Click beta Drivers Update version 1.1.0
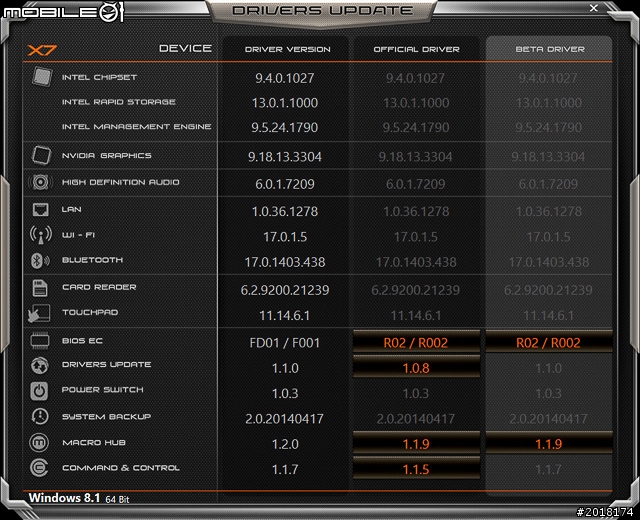The image size is (640, 520). coord(549,368)
